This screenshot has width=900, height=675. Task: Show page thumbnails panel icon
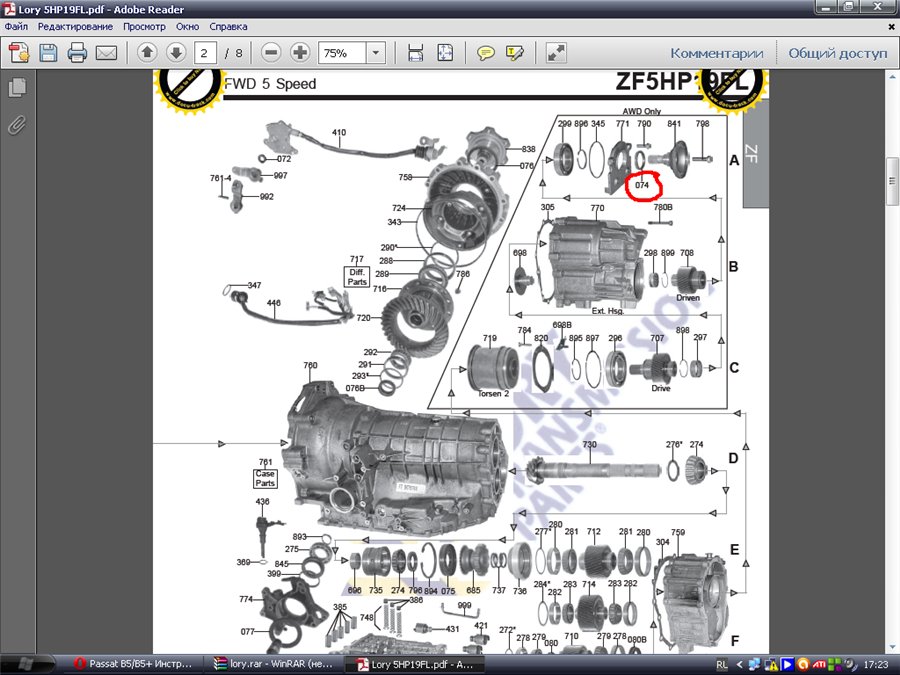(17, 88)
